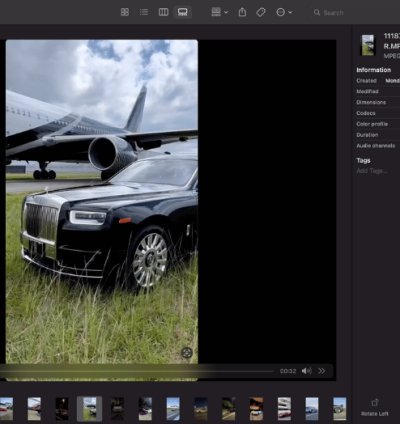Select the gallery view button
Screen dimensions: 400x424
[x=182, y=12]
